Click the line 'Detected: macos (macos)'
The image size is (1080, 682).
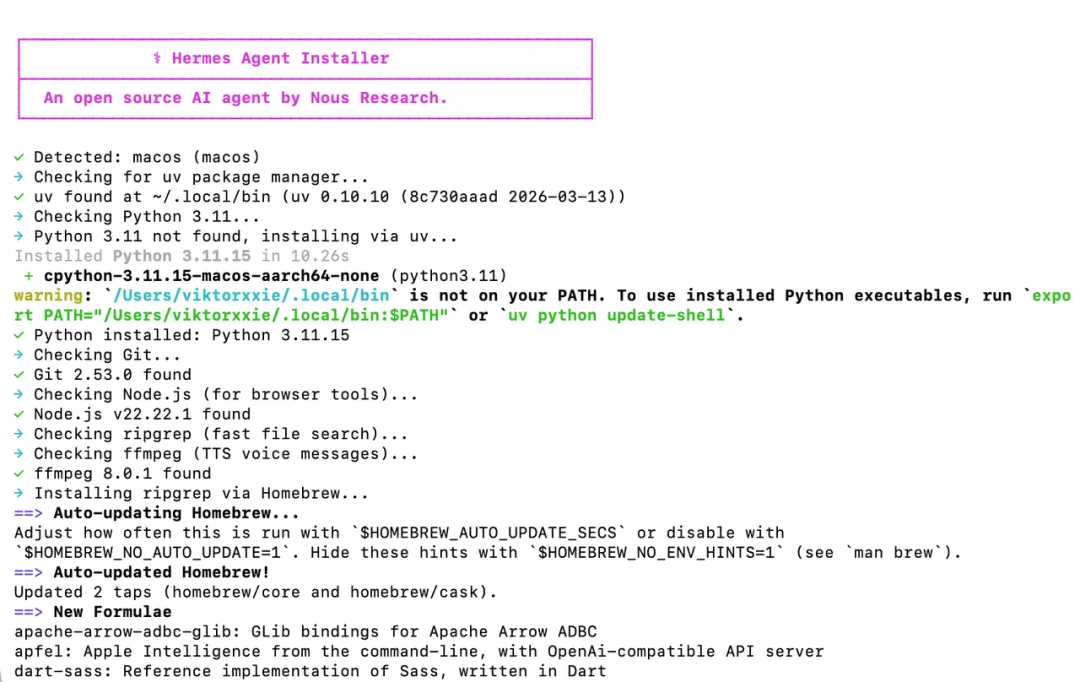[147, 157]
